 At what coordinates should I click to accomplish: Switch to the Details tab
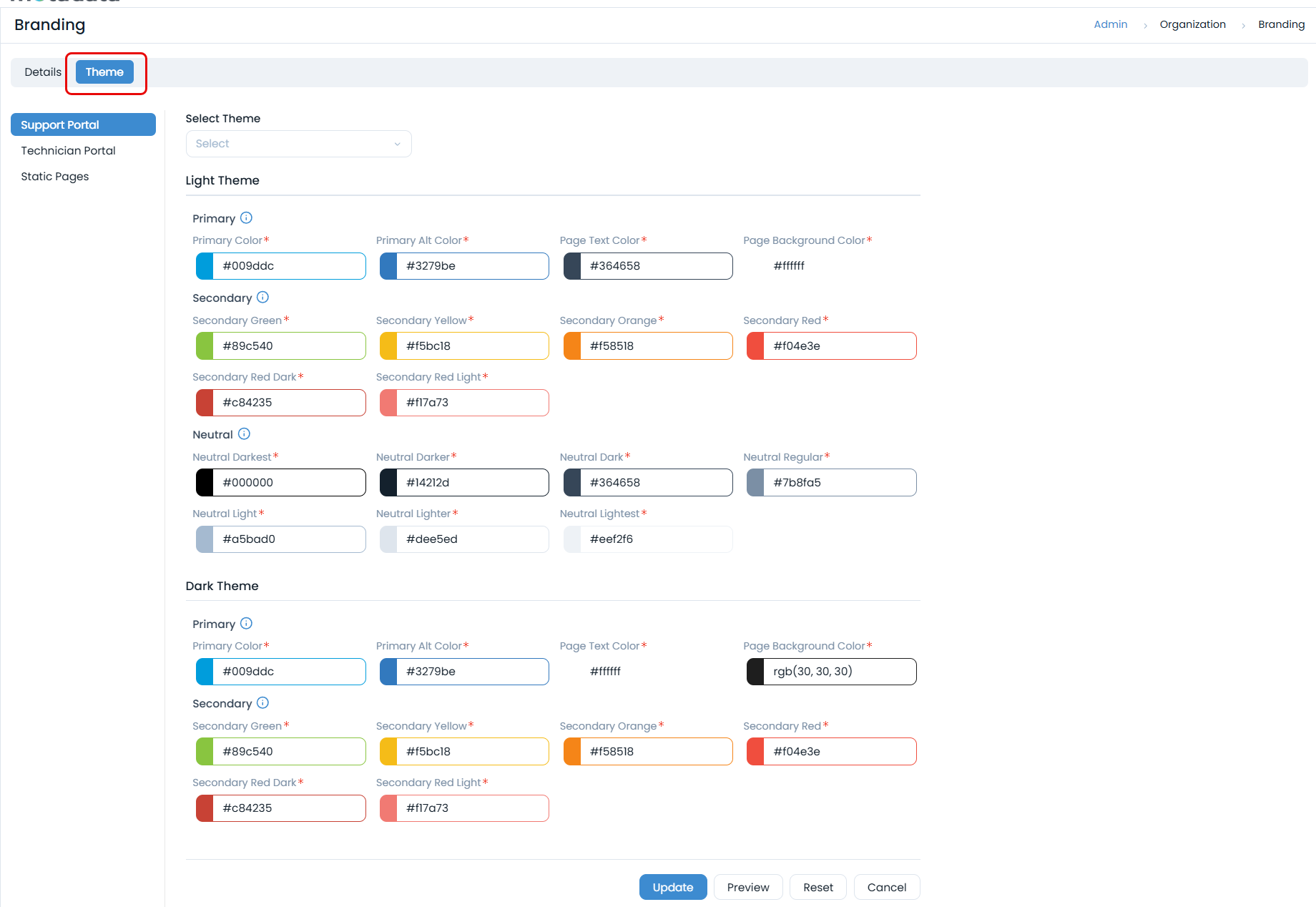43,72
